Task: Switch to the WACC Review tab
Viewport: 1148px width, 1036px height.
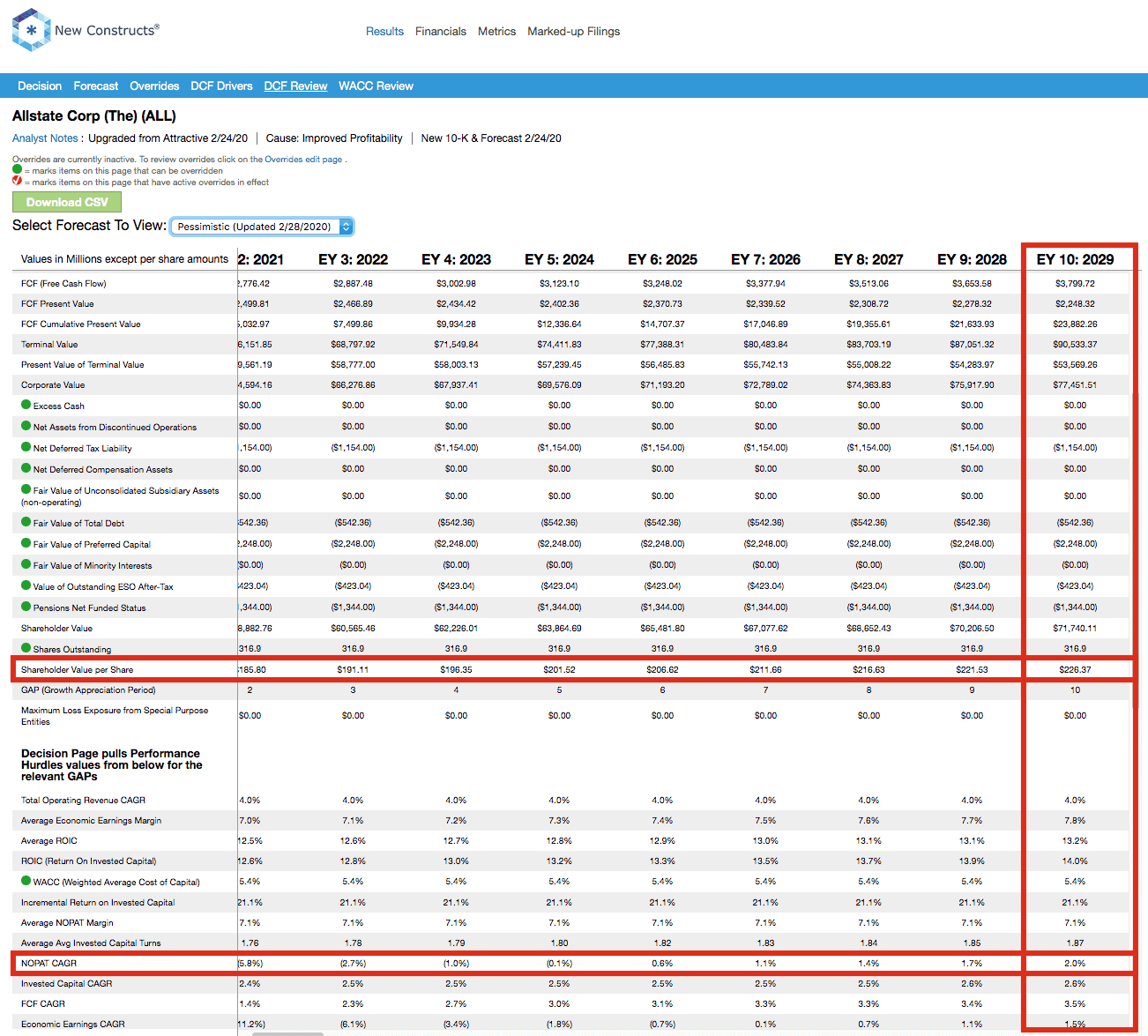Action: pos(376,86)
